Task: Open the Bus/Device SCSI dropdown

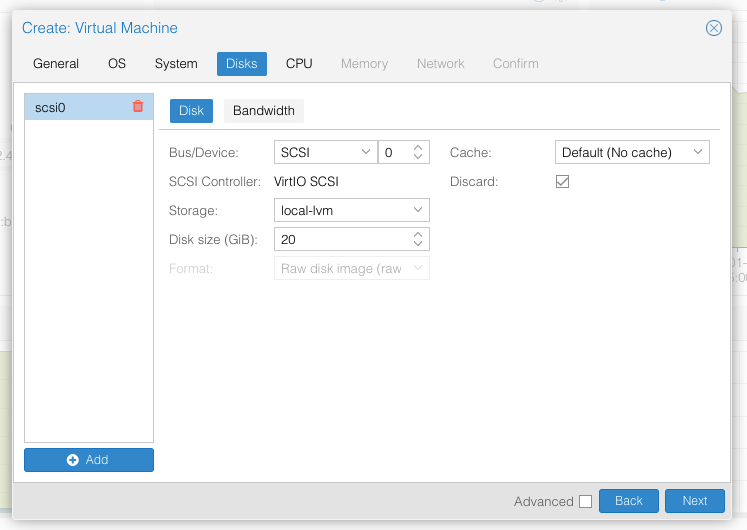Action: (x=325, y=152)
